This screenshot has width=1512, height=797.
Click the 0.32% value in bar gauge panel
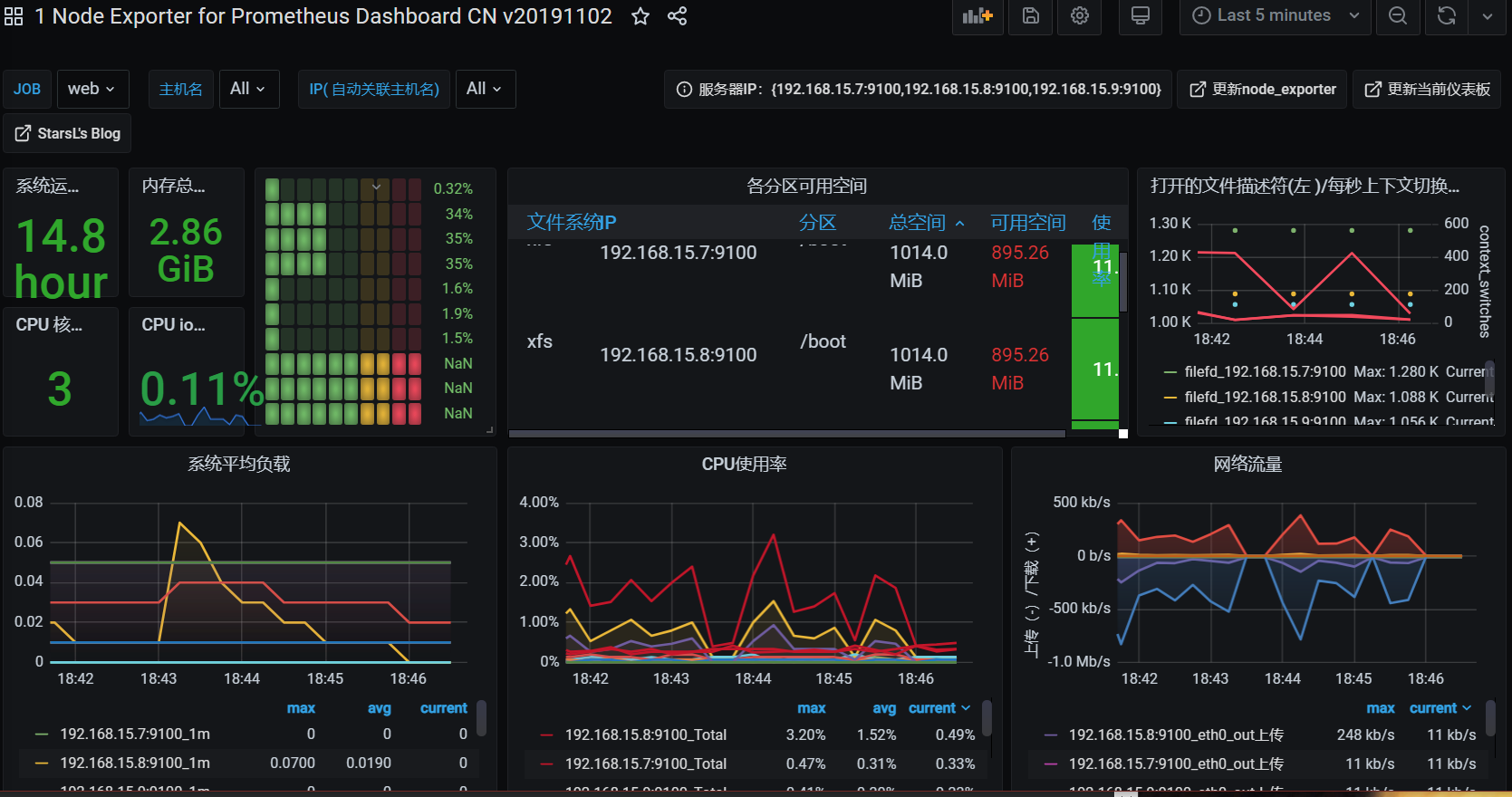click(453, 188)
